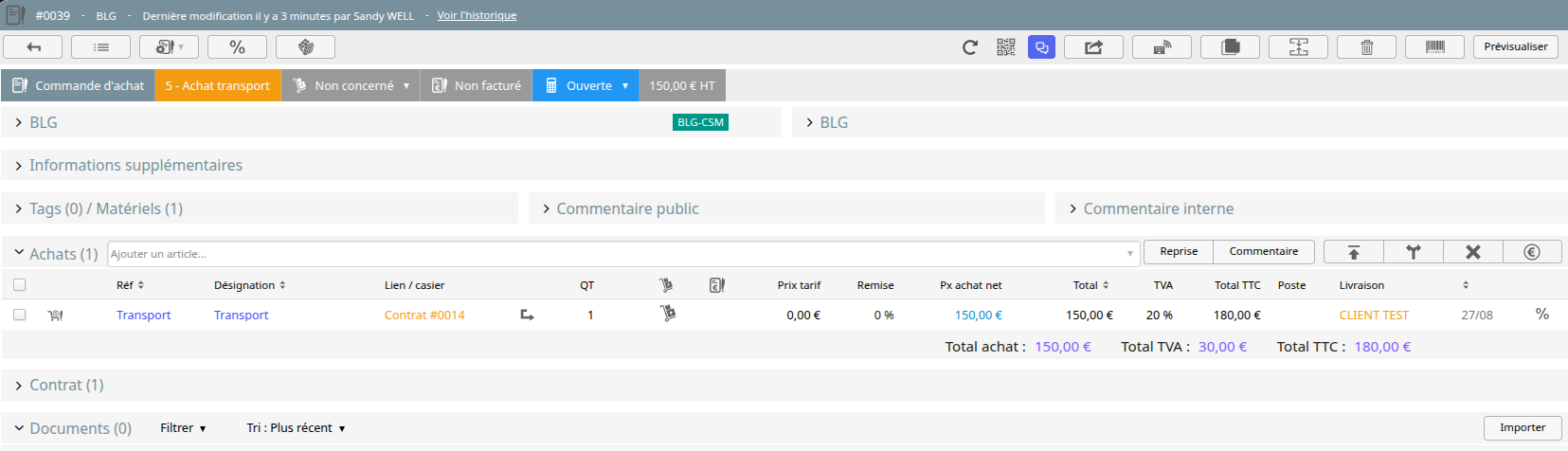Delete document with trash icon
The height and width of the screenshot is (451, 1568).
click(1366, 47)
